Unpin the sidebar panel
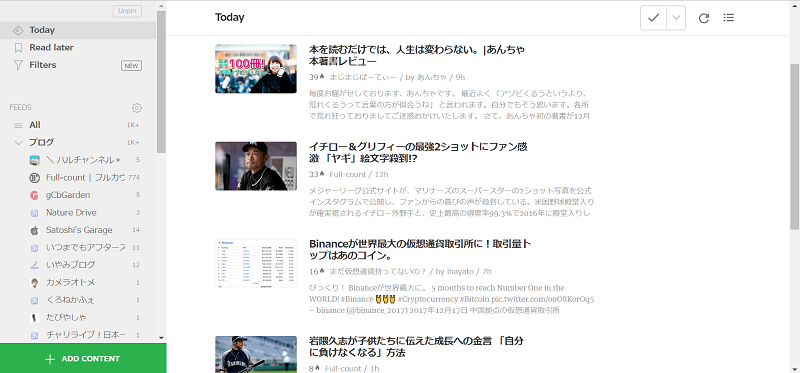 pos(127,11)
